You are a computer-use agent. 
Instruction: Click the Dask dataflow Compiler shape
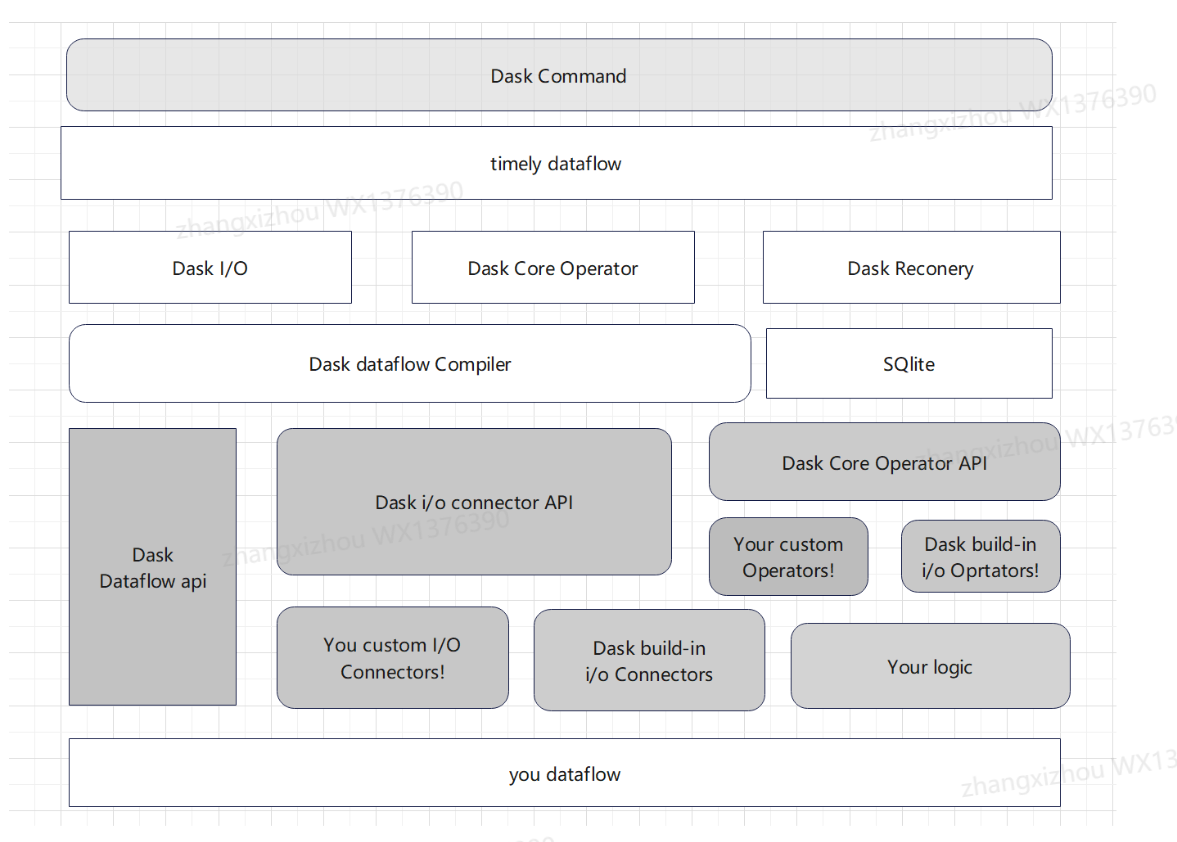point(410,364)
